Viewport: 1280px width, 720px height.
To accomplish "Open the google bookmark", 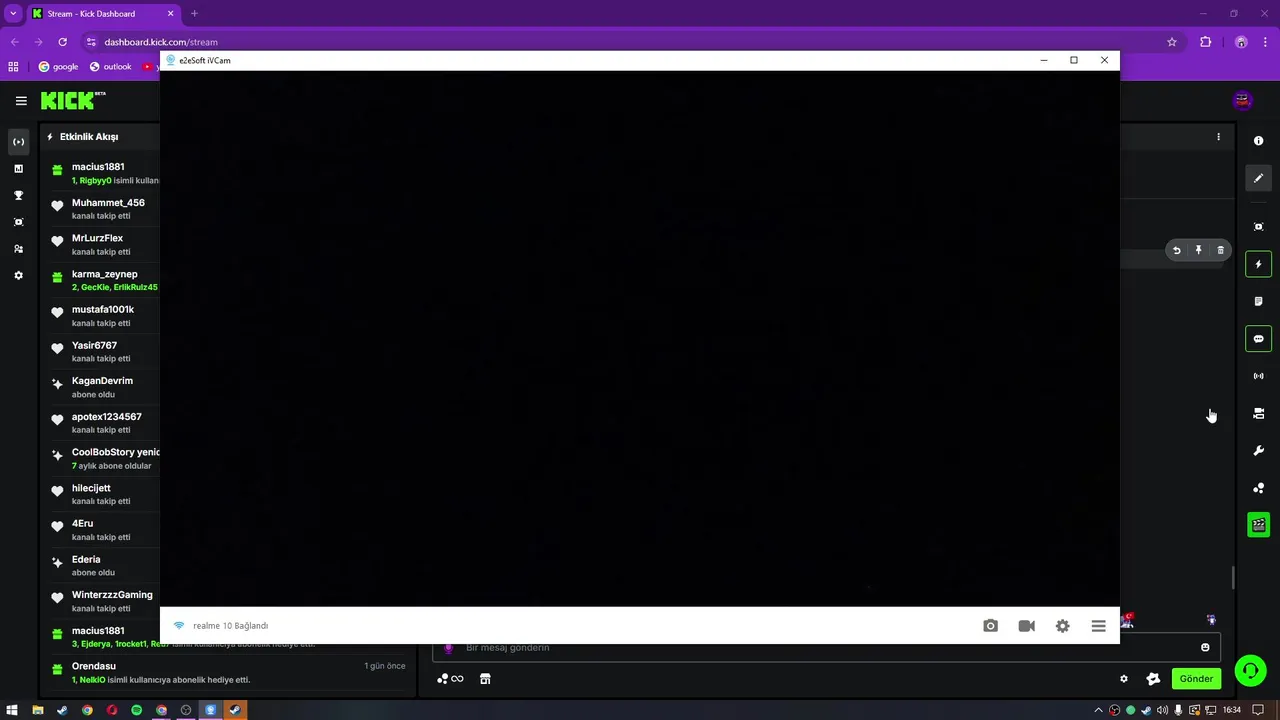I will pyautogui.click(x=58, y=67).
